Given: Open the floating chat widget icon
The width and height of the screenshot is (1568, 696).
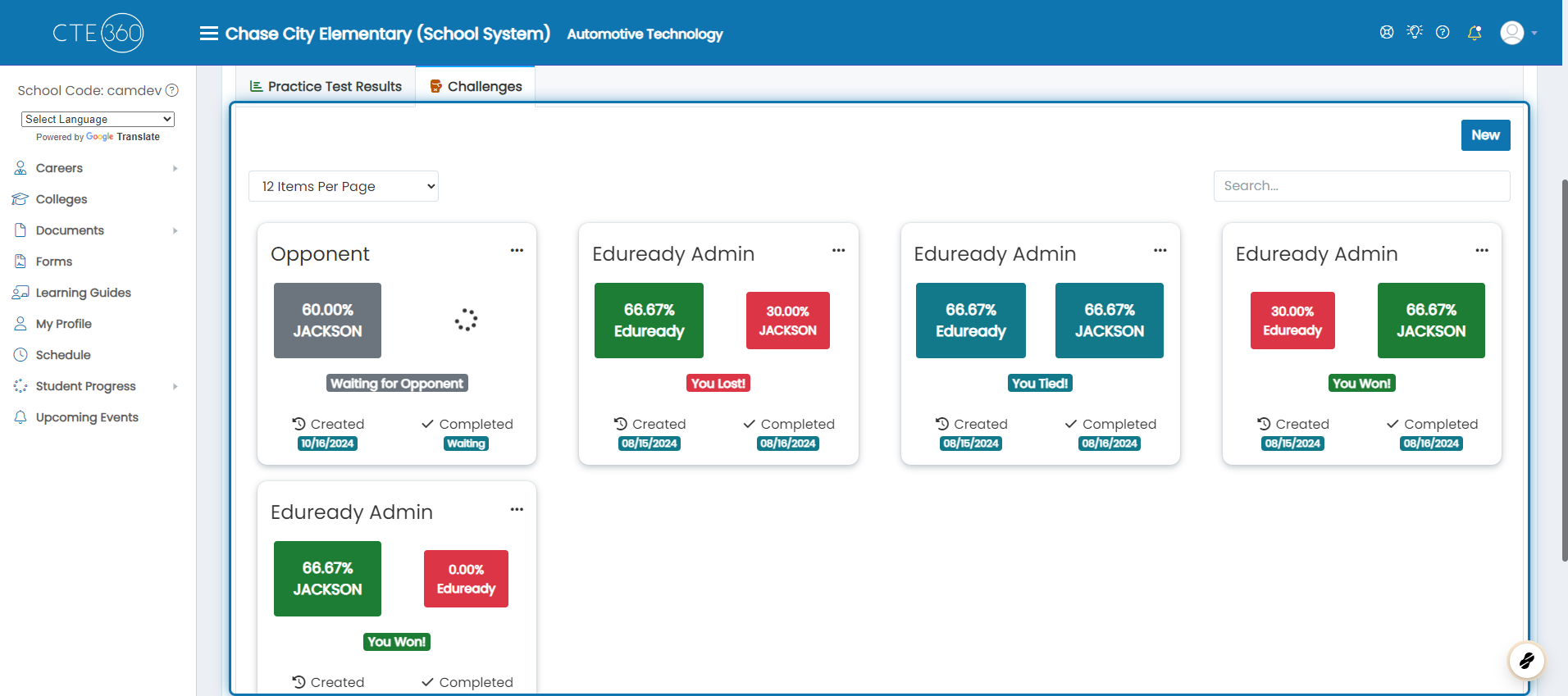Looking at the screenshot, I should pos(1526,660).
